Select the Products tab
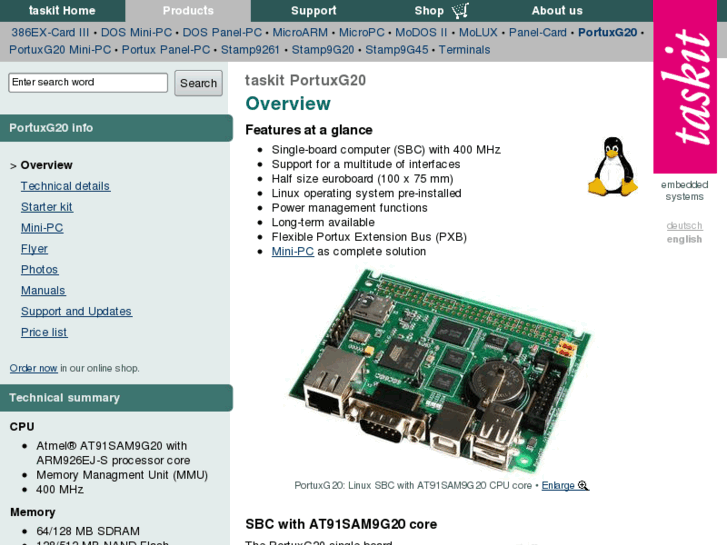 pyautogui.click(x=188, y=11)
